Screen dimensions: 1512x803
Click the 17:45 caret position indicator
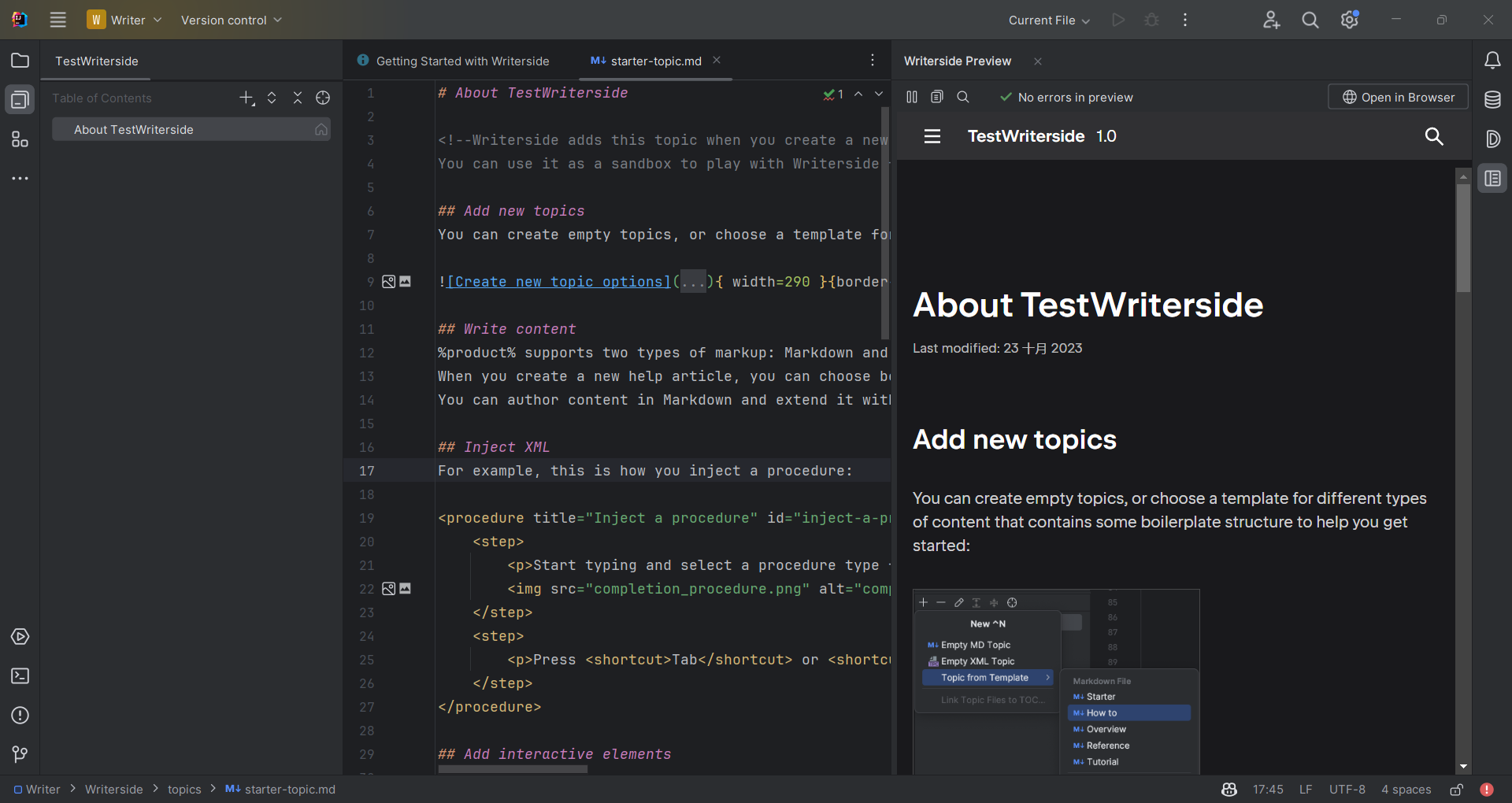point(1268,789)
